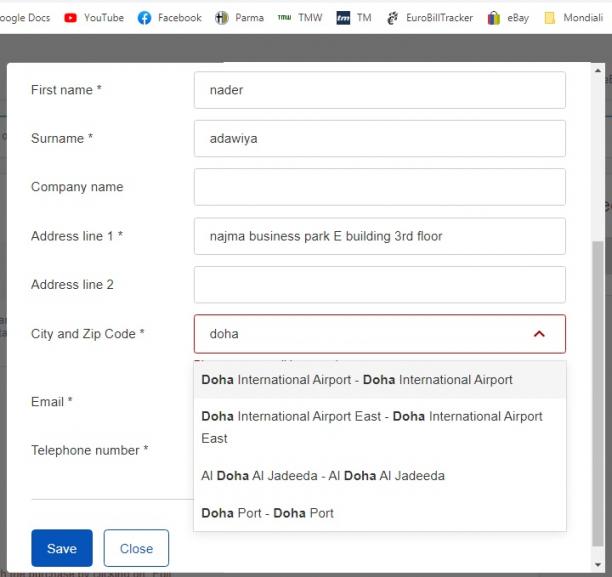612x577 pixels.
Task: Open the Facebook bookmark icon
Action: click(144, 18)
